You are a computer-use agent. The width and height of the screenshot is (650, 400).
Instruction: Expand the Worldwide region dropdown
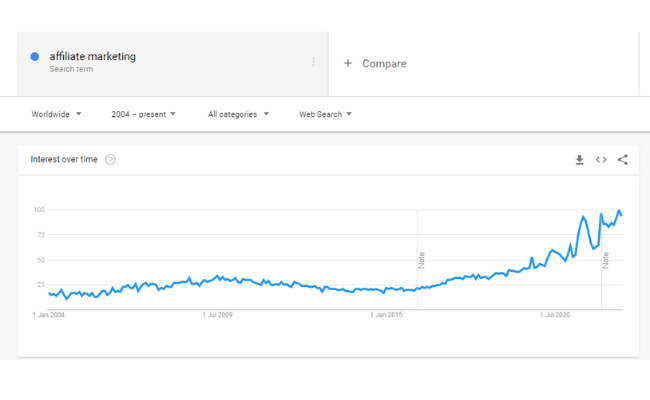click(56, 114)
